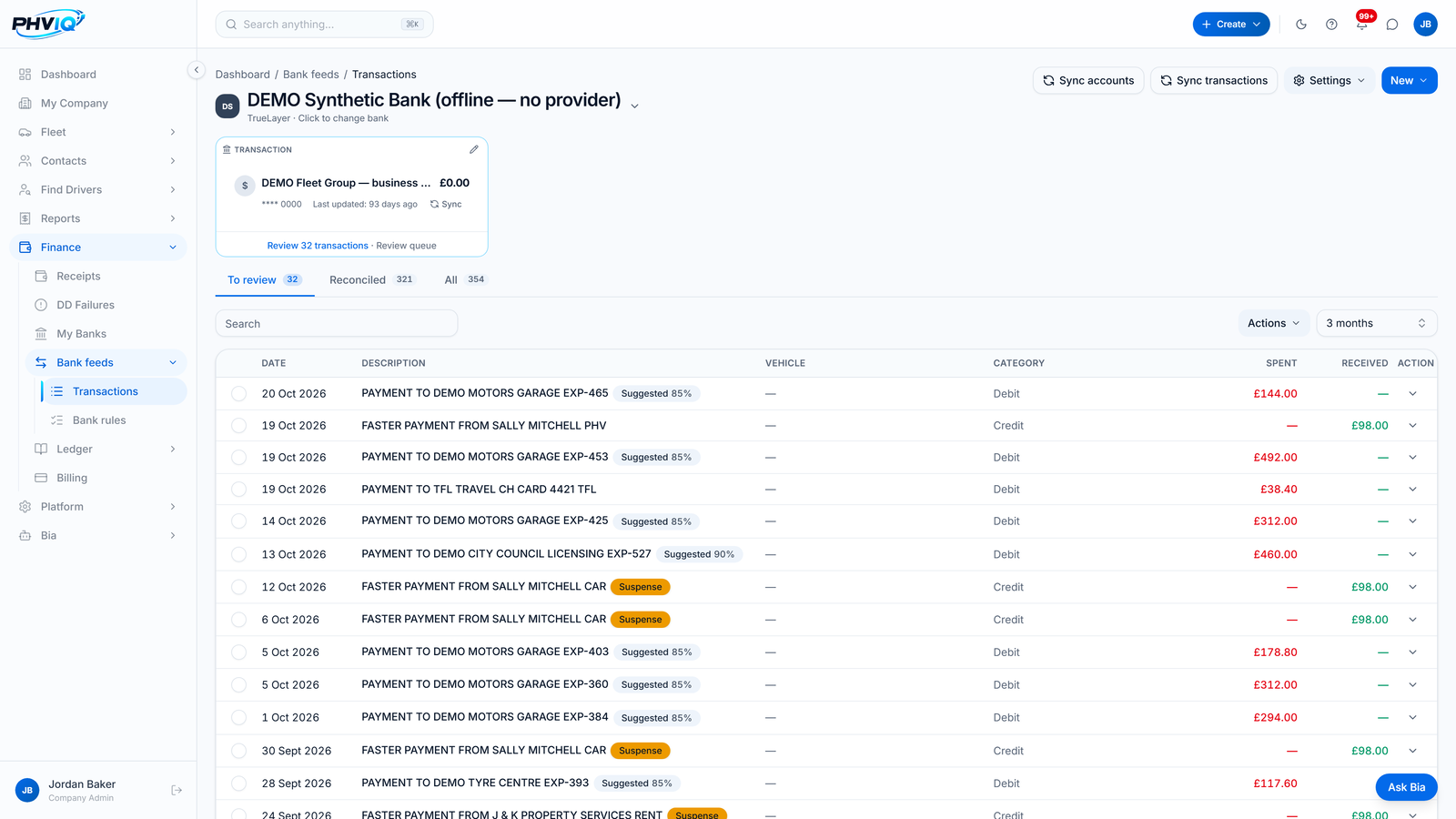Image resolution: width=1456 pixels, height=819 pixels.
Task: Collapse the sidebar with arrow button
Action: pos(196,70)
